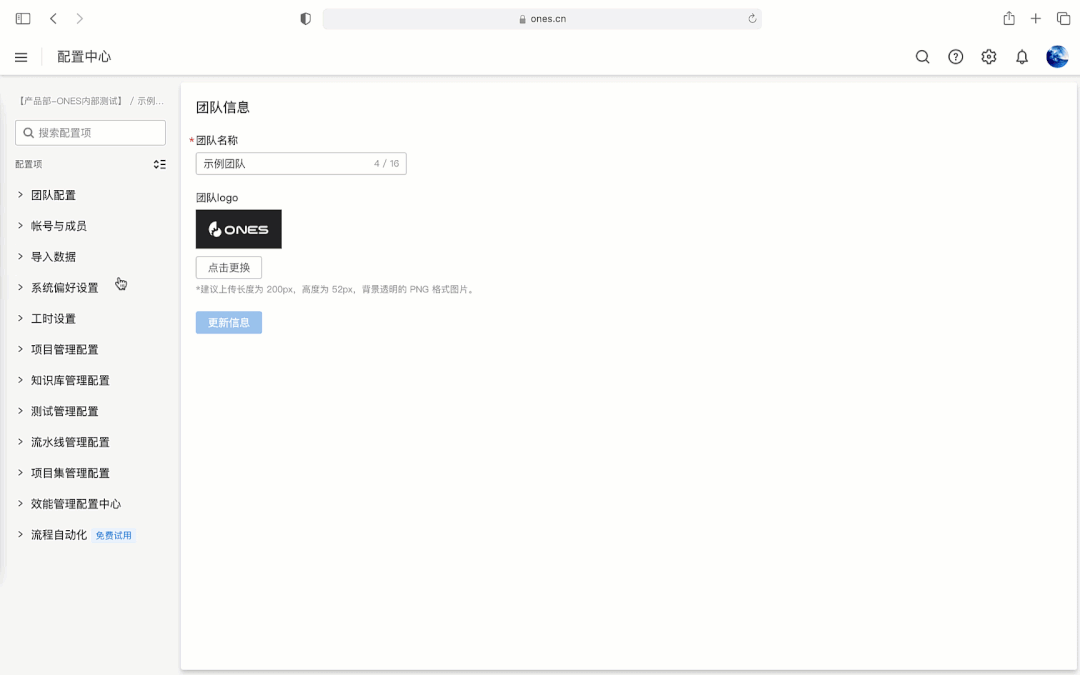Click the expand/collapse all icon beside 配置项
The width and height of the screenshot is (1080, 675).
pos(160,164)
